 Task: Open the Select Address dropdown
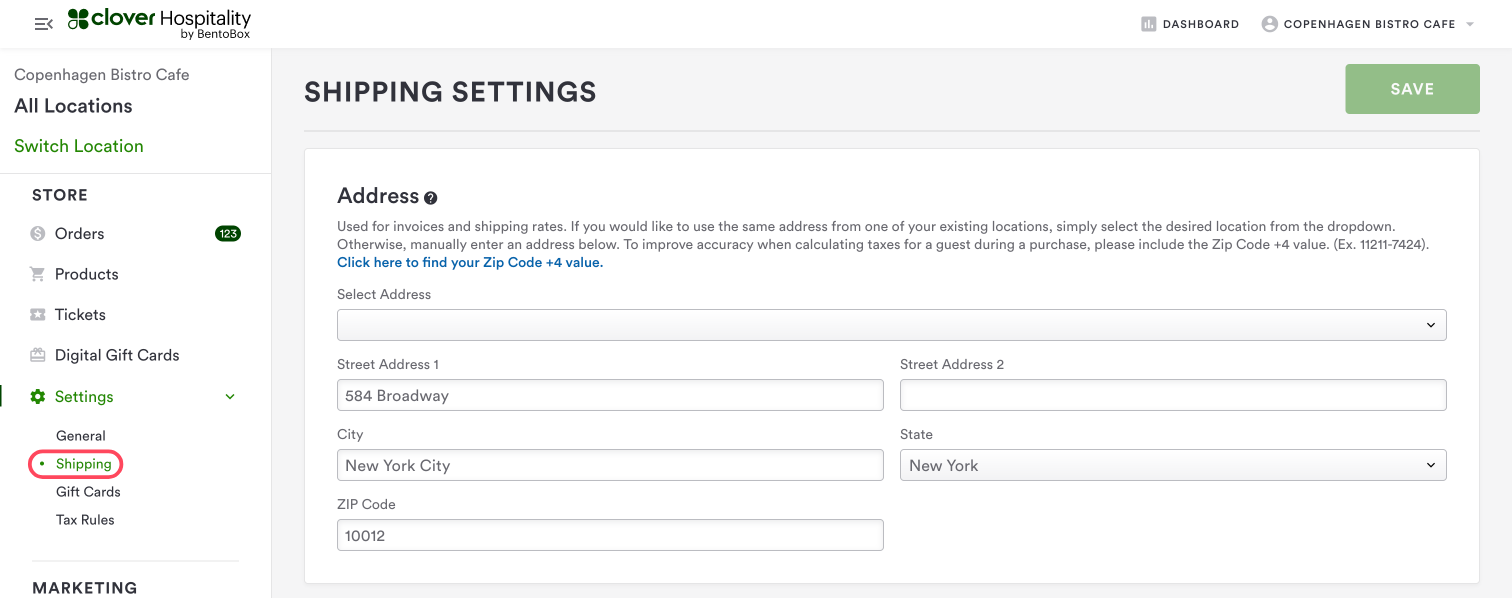pos(891,325)
